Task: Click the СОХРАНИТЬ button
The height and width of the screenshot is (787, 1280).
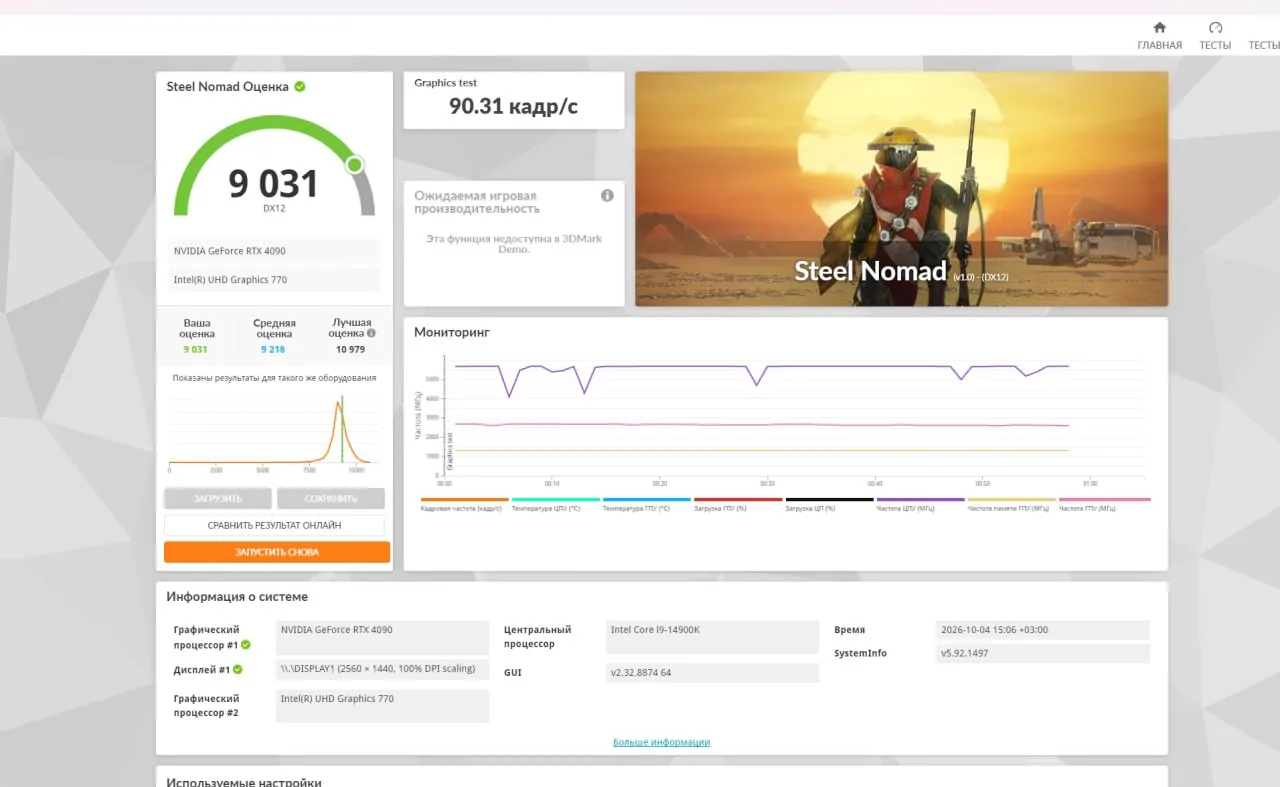Action: pyautogui.click(x=331, y=498)
